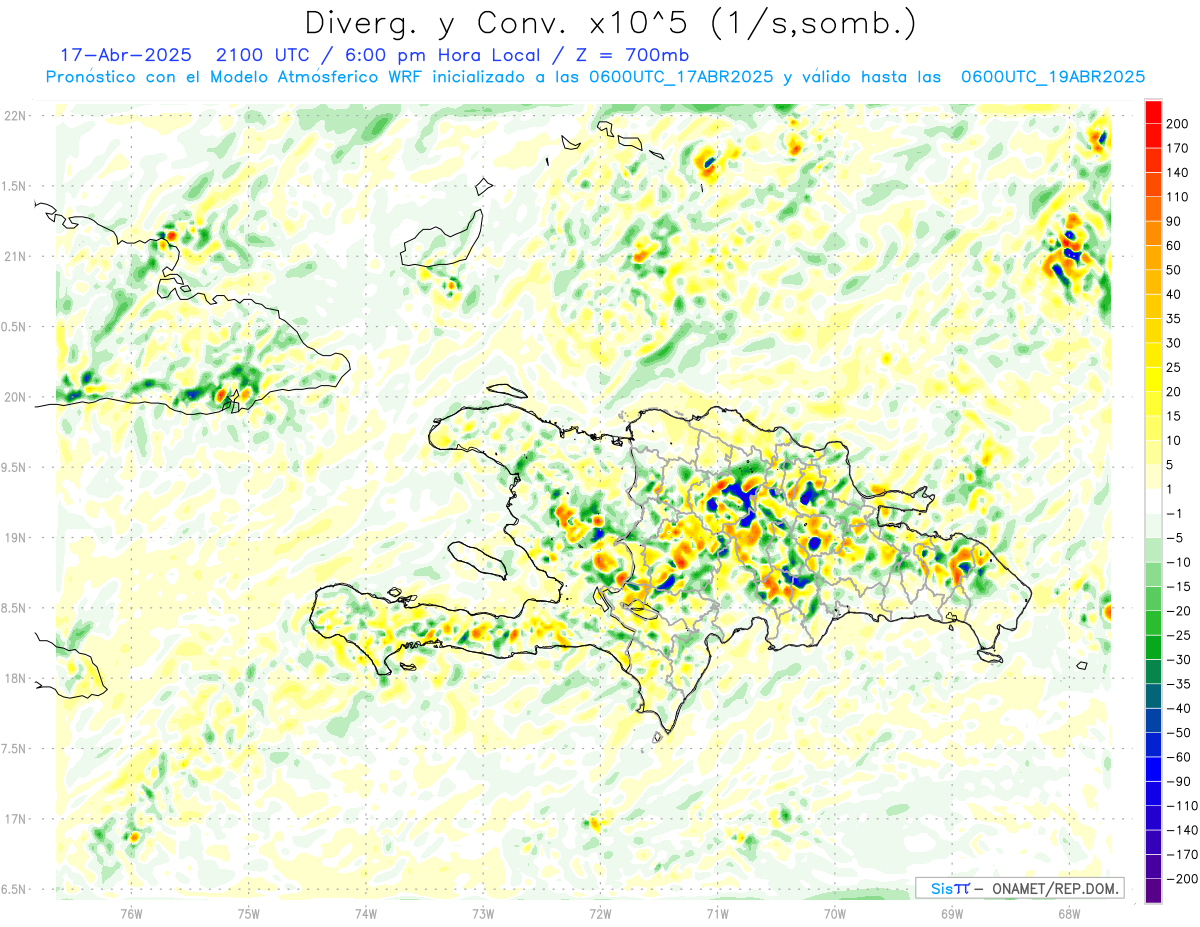This screenshot has height=927, width=1200.
Task: Click the colorbar value '140'
Action: click(1178, 172)
